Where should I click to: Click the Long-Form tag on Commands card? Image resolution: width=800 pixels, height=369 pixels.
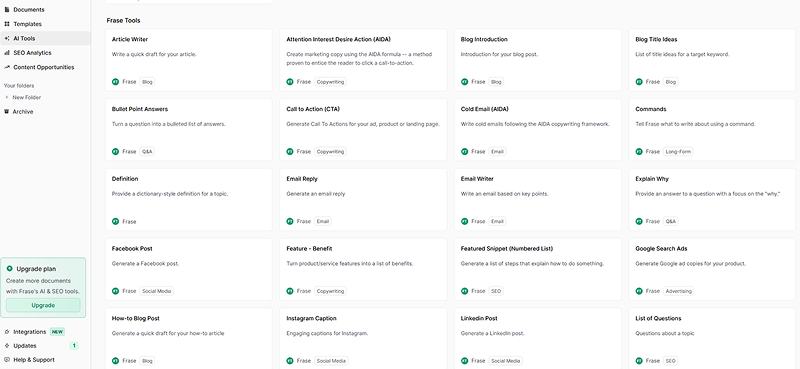678,152
